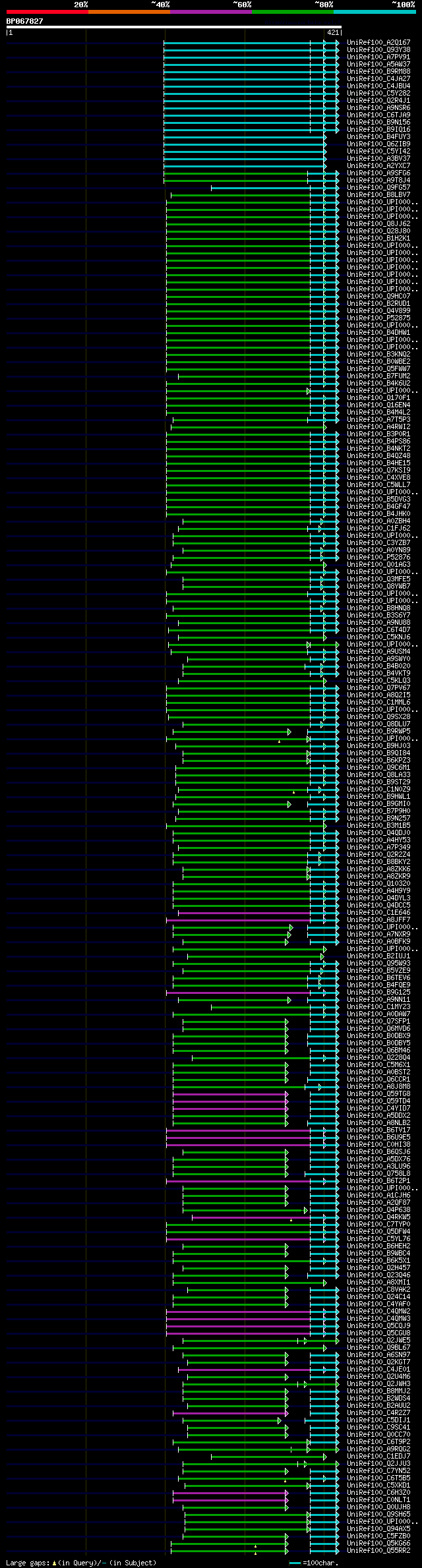Click the red 20% identity legend bar
The height and width of the screenshot is (1568, 422).
tap(47, 12)
